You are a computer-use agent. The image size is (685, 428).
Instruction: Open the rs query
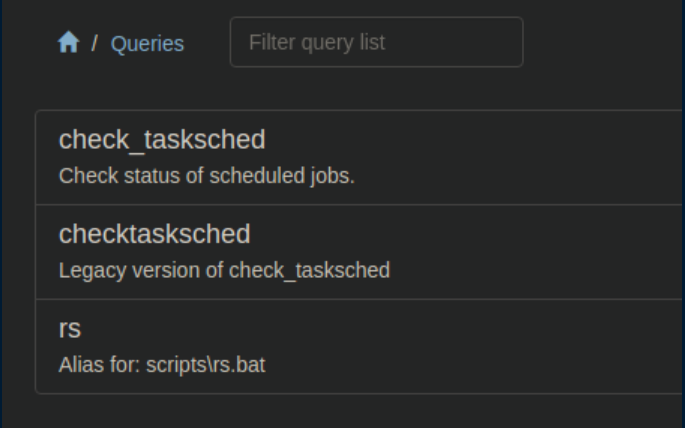[x=70, y=328]
